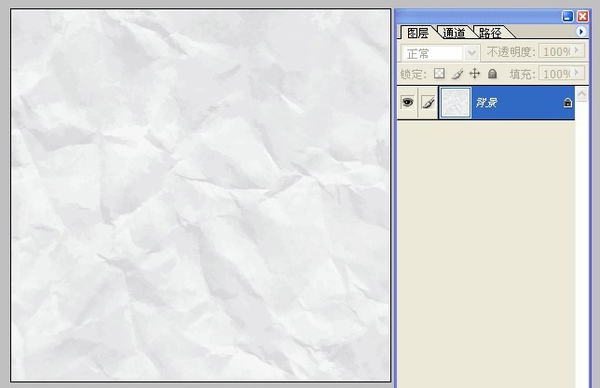Screen dimensions: 600x388
Task: Click the lock icon on 背景 layer
Action: click(x=568, y=103)
